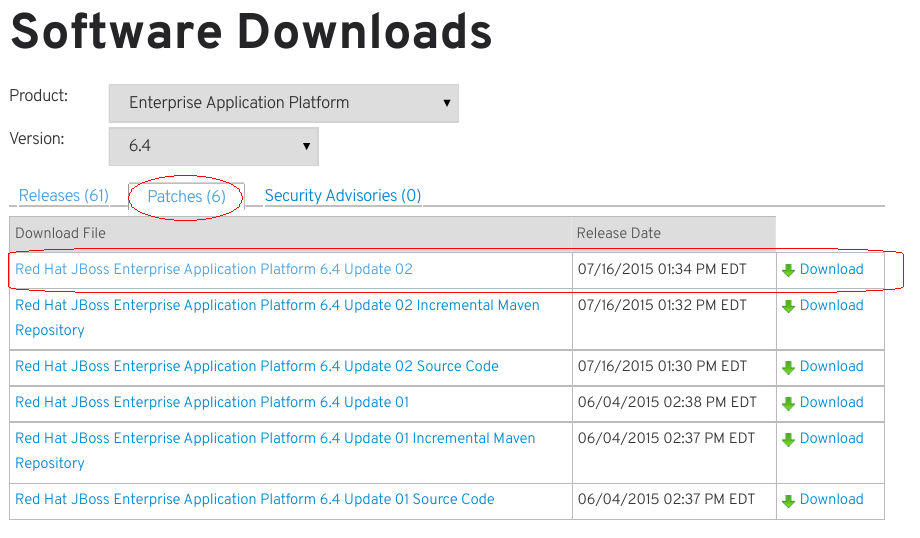Open 6.4 Update 02 Incremental Maven Repository link

[277, 317]
